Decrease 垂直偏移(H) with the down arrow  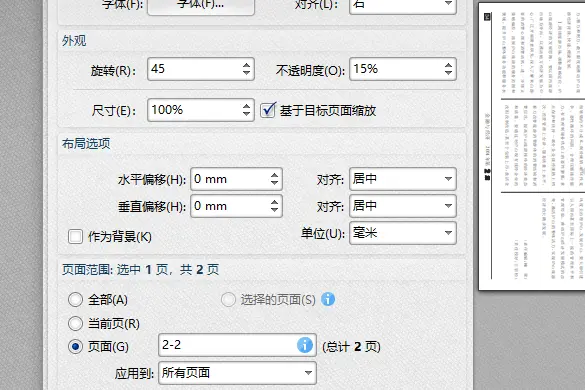pyautogui.click(x=274, y=210)
